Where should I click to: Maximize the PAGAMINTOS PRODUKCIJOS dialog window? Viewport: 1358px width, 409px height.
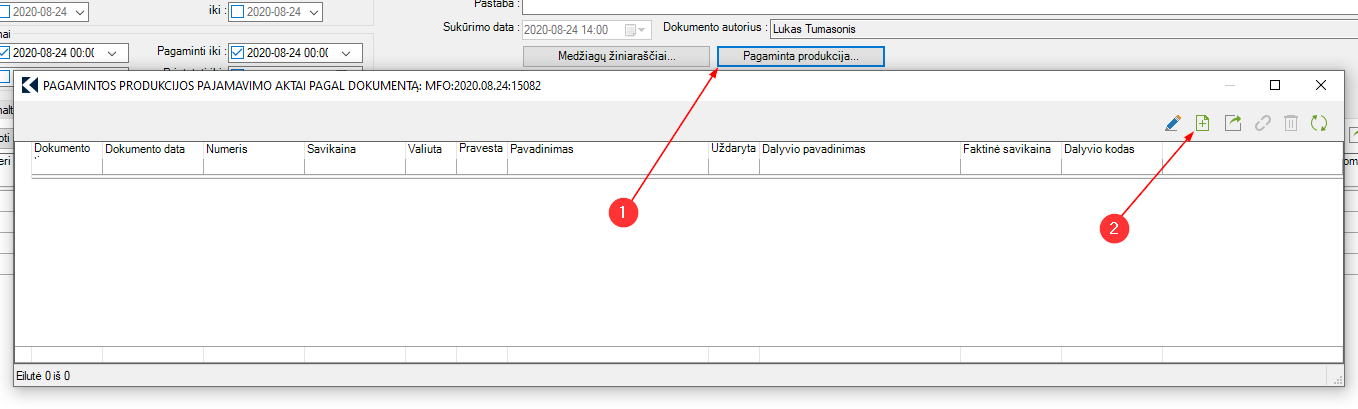(x=1275, y=85)
